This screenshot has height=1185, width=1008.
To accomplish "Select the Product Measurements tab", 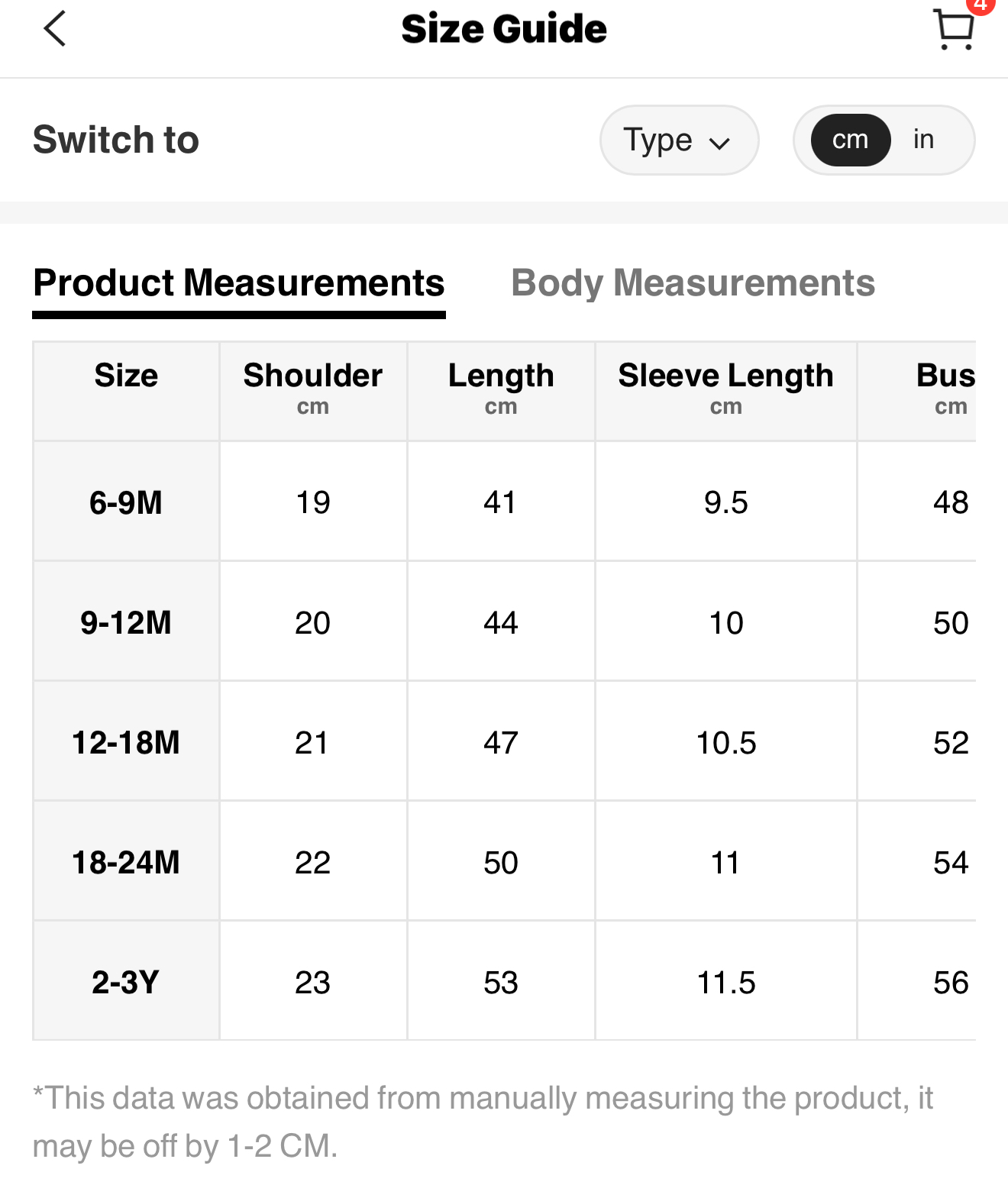I will coord(238,283).
